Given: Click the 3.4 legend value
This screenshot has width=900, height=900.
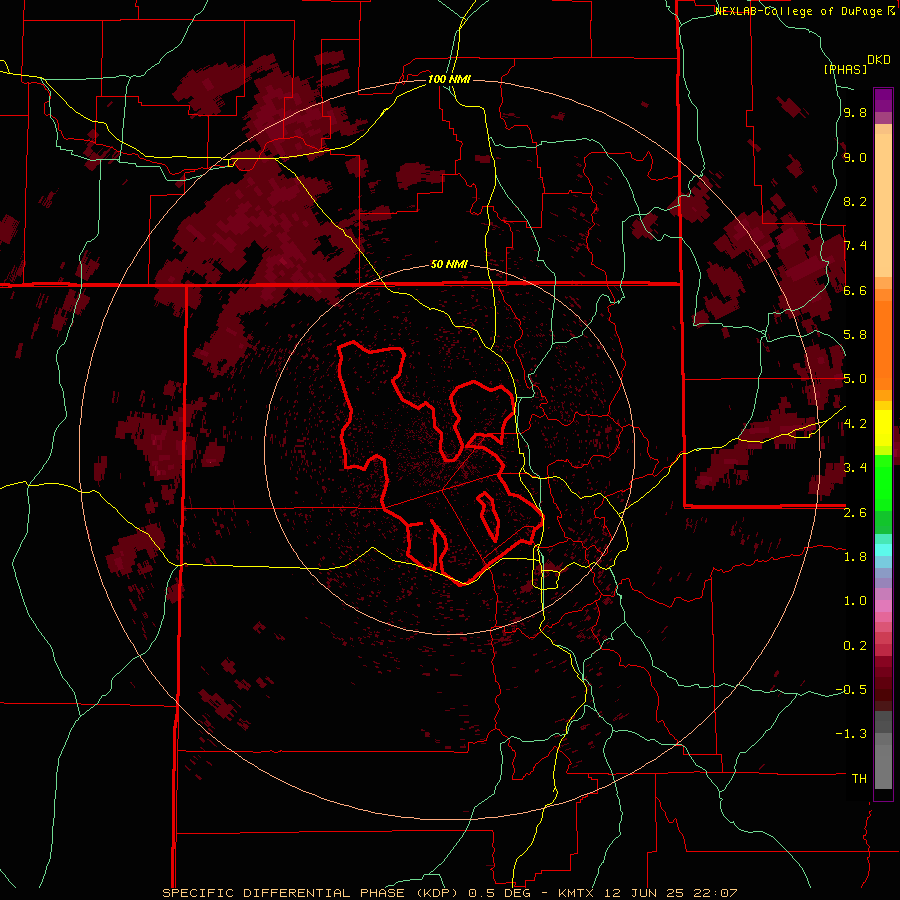Looking at the screenshot, I should 855,468.
